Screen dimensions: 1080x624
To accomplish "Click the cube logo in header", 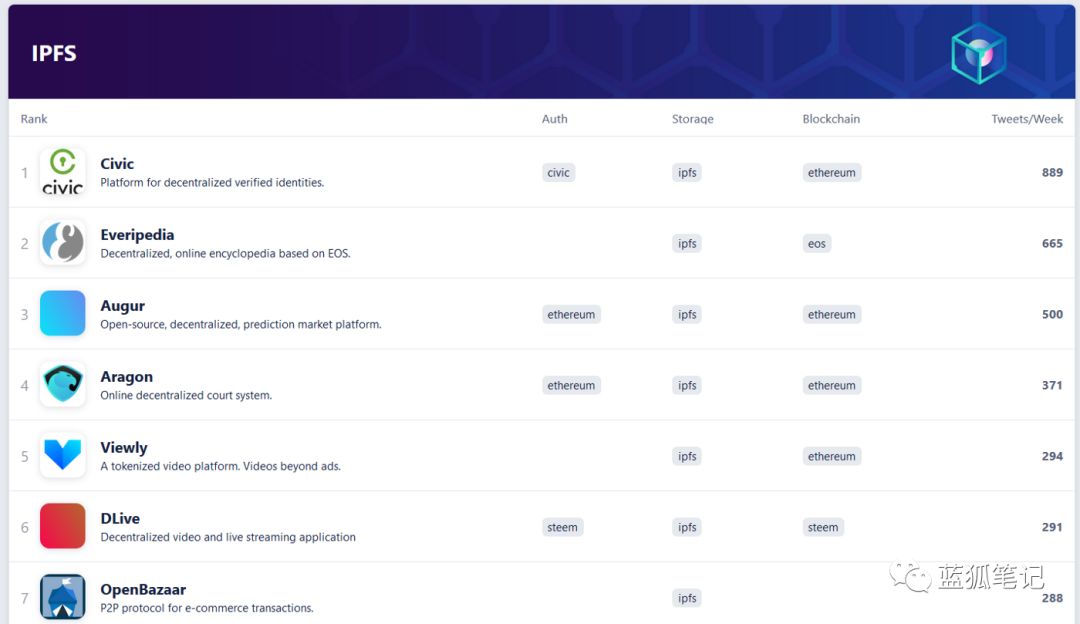I will coord(978,53).
